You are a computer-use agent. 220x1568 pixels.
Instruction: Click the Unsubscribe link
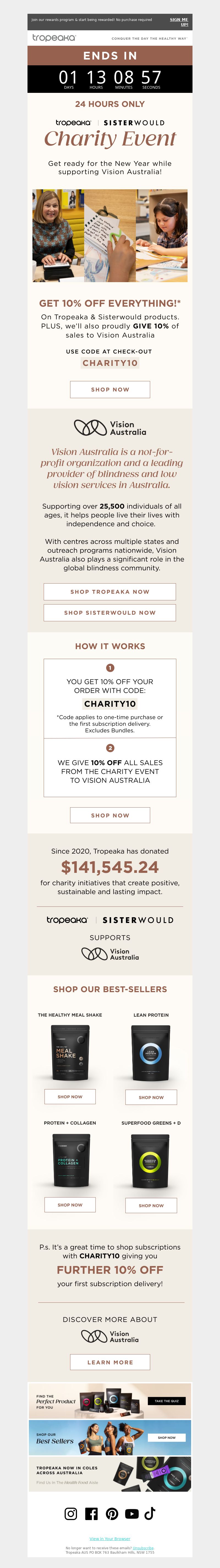tap(144, 1548)
